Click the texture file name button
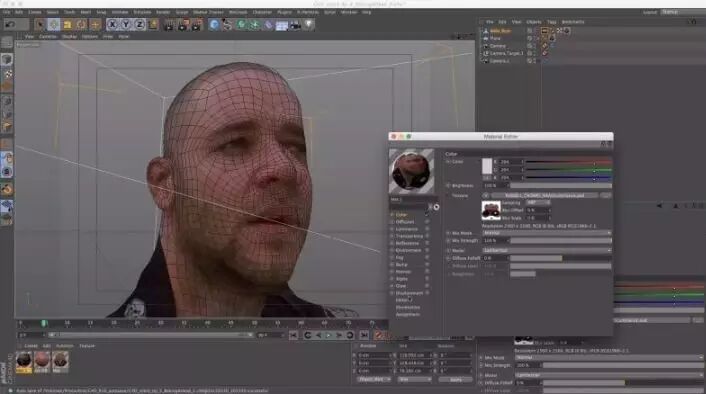Screen dimensions: 706x394 click(x=544, y=195)
